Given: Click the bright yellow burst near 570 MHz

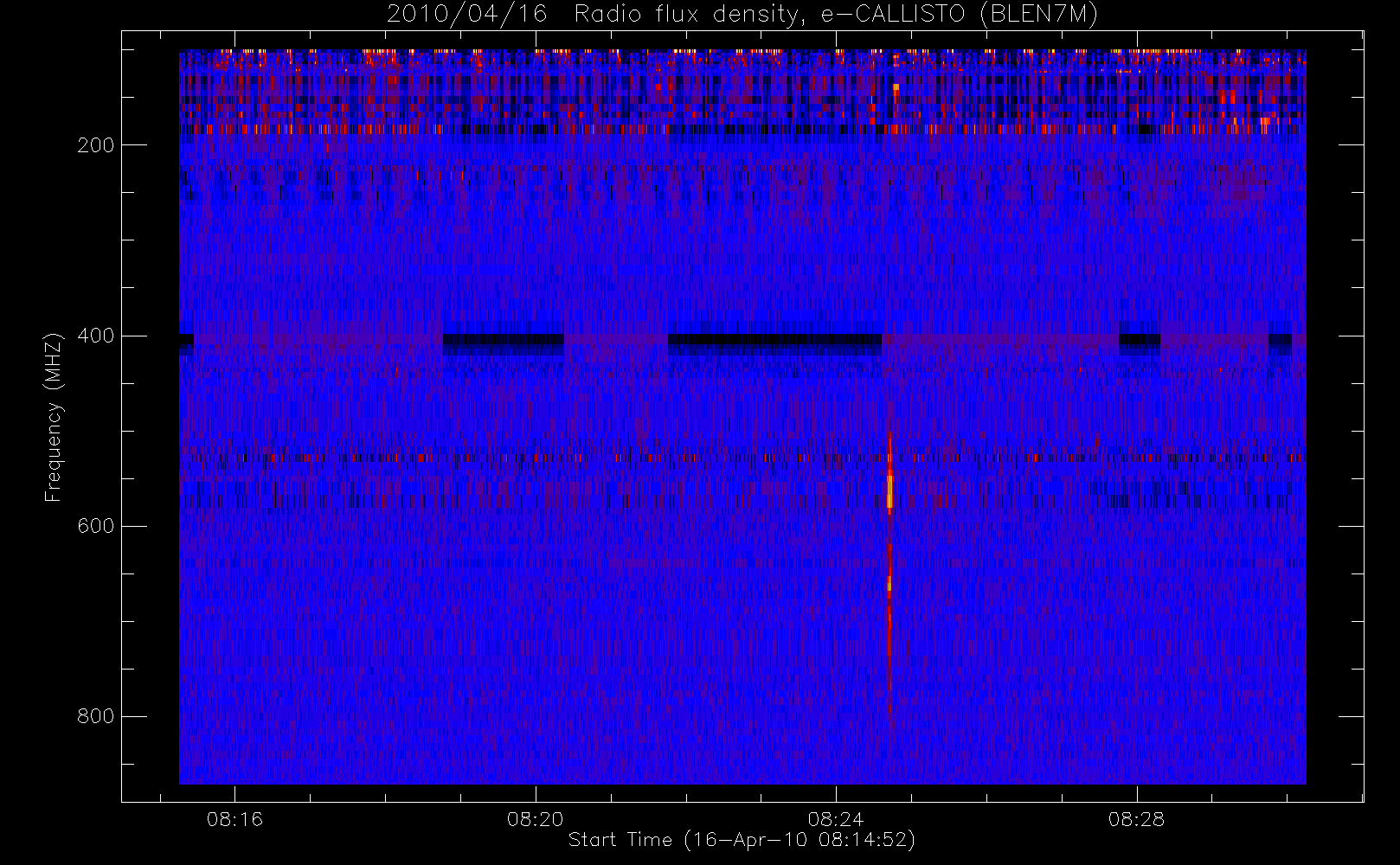Looking at the screenshot, I should tap(889, 490).
